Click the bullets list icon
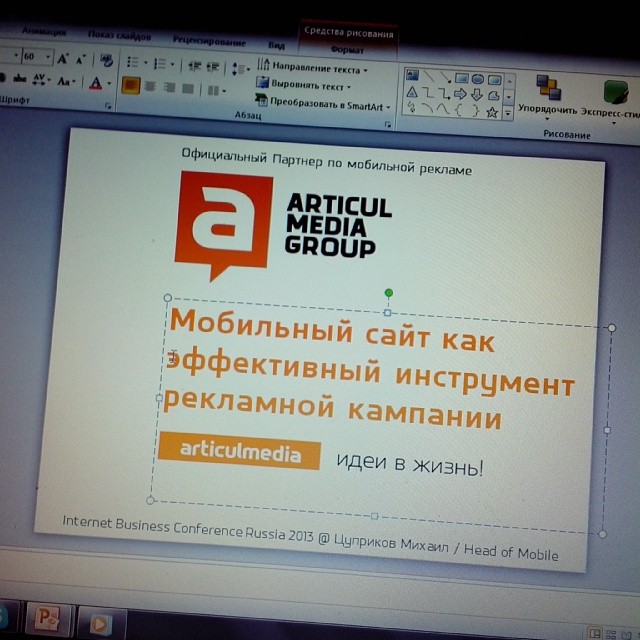This screenshot has height=640, width=640. pos(133,62)
